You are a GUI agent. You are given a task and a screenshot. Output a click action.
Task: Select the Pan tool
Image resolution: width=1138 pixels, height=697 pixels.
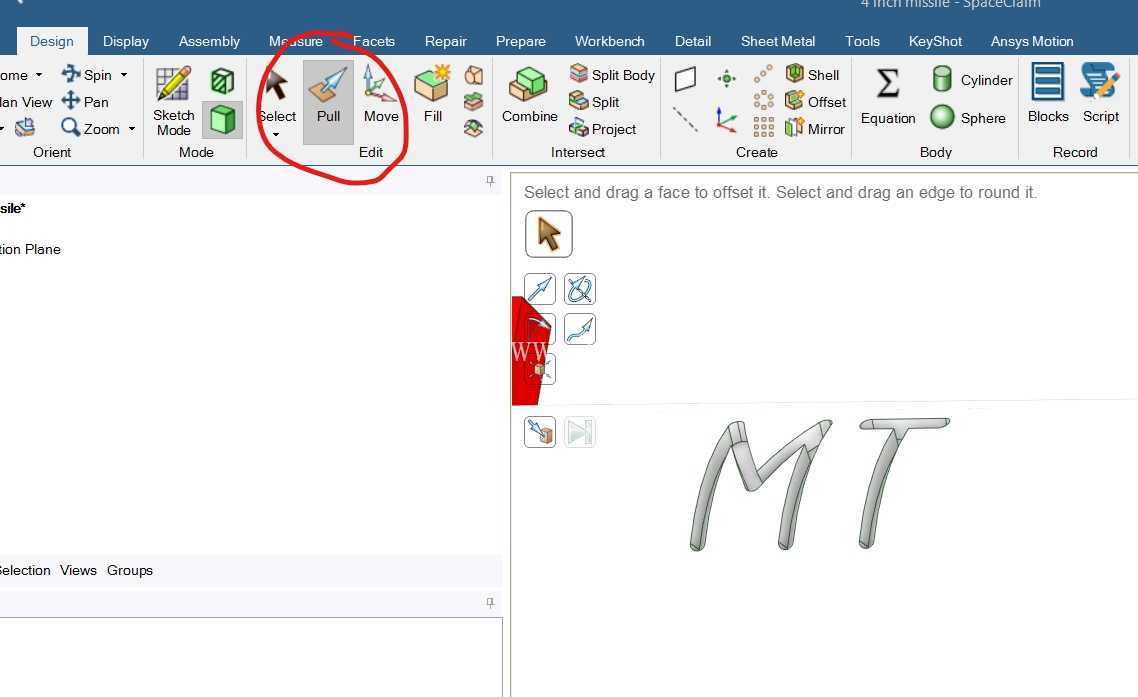click(x=86, y=102)
